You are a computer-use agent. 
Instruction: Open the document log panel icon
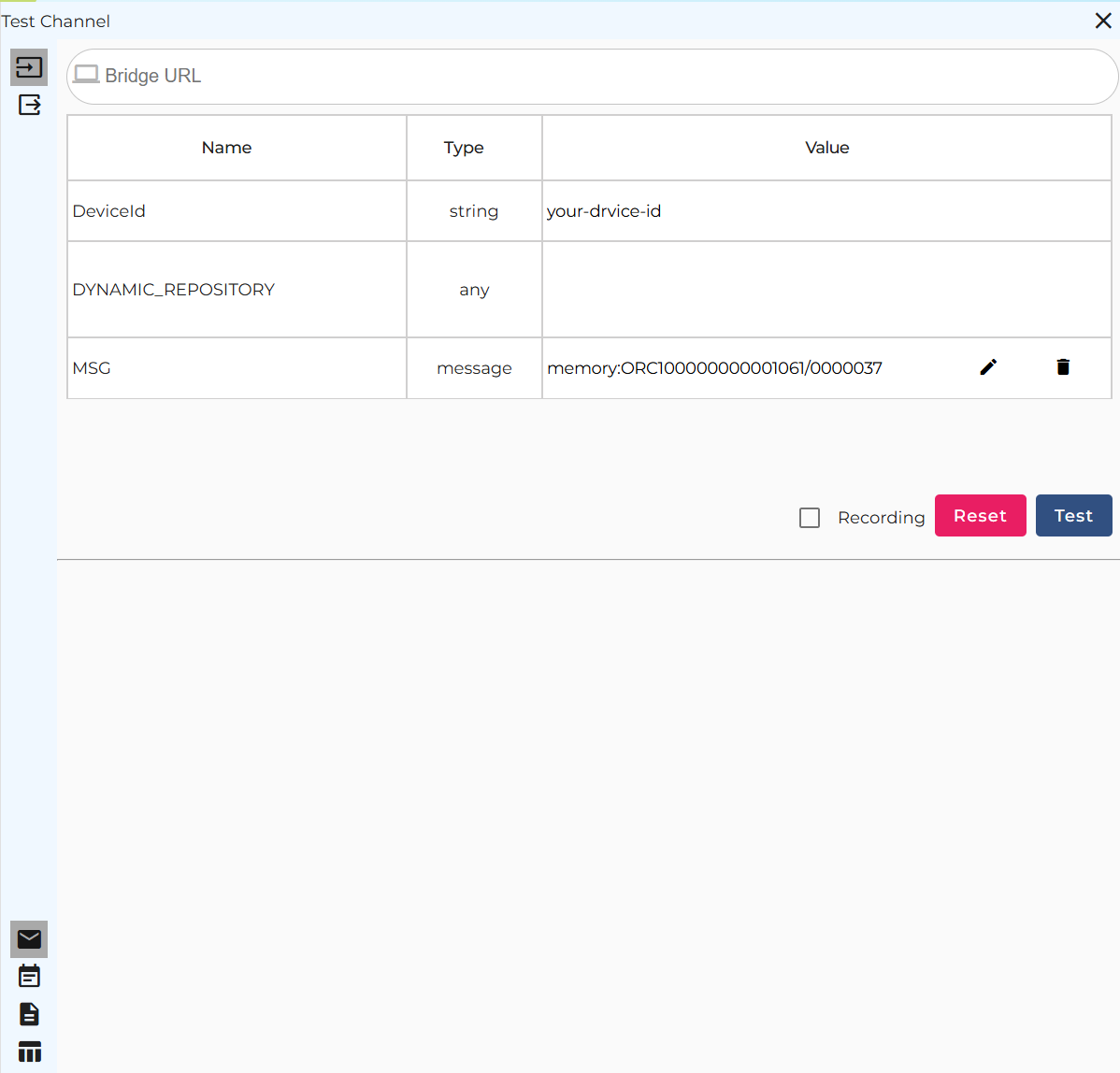coord(29,1014)
